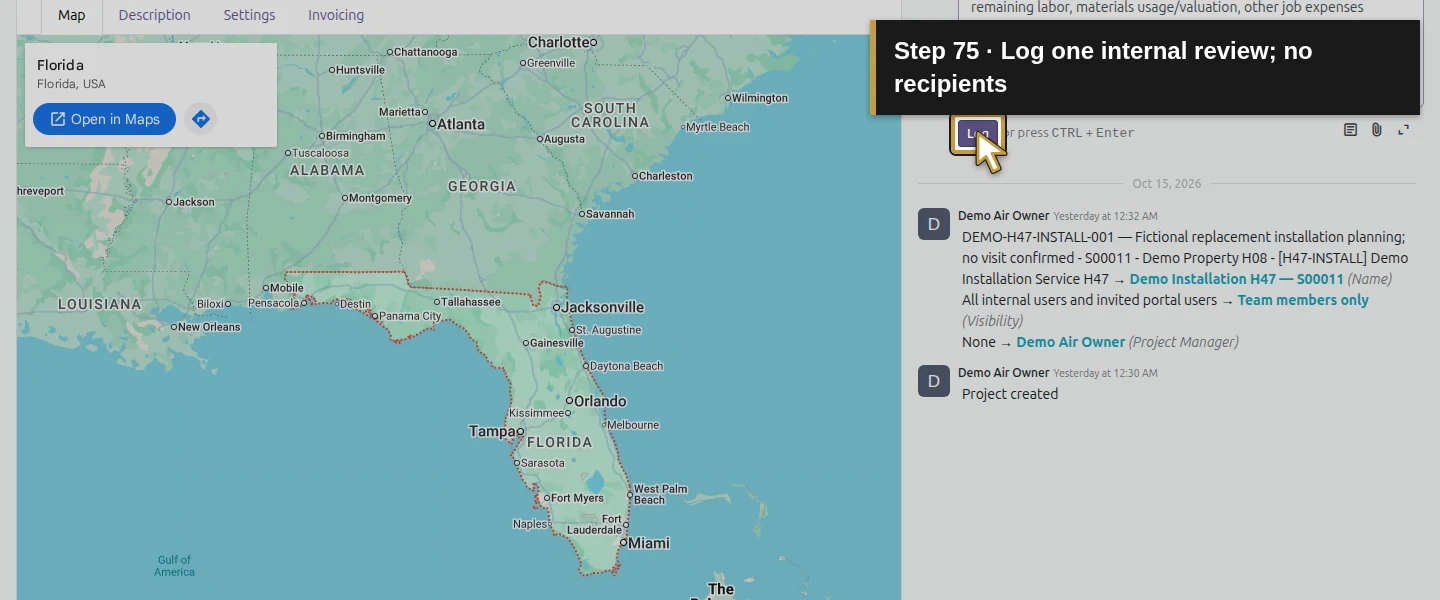
Task: Attach a file using the paperclip icon
Action: point(1377,130)
